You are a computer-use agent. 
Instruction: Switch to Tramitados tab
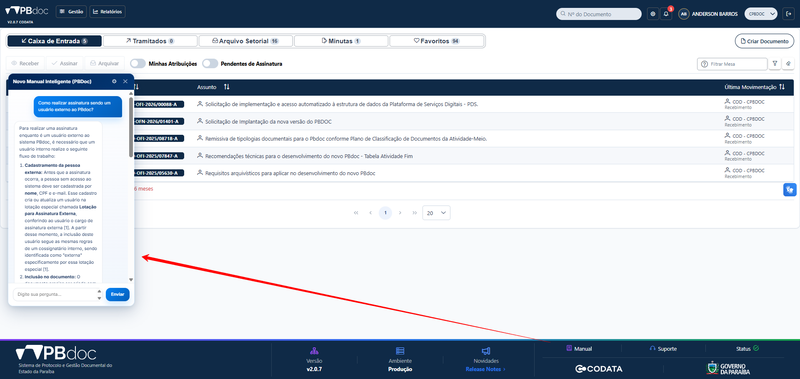[150, 41]
